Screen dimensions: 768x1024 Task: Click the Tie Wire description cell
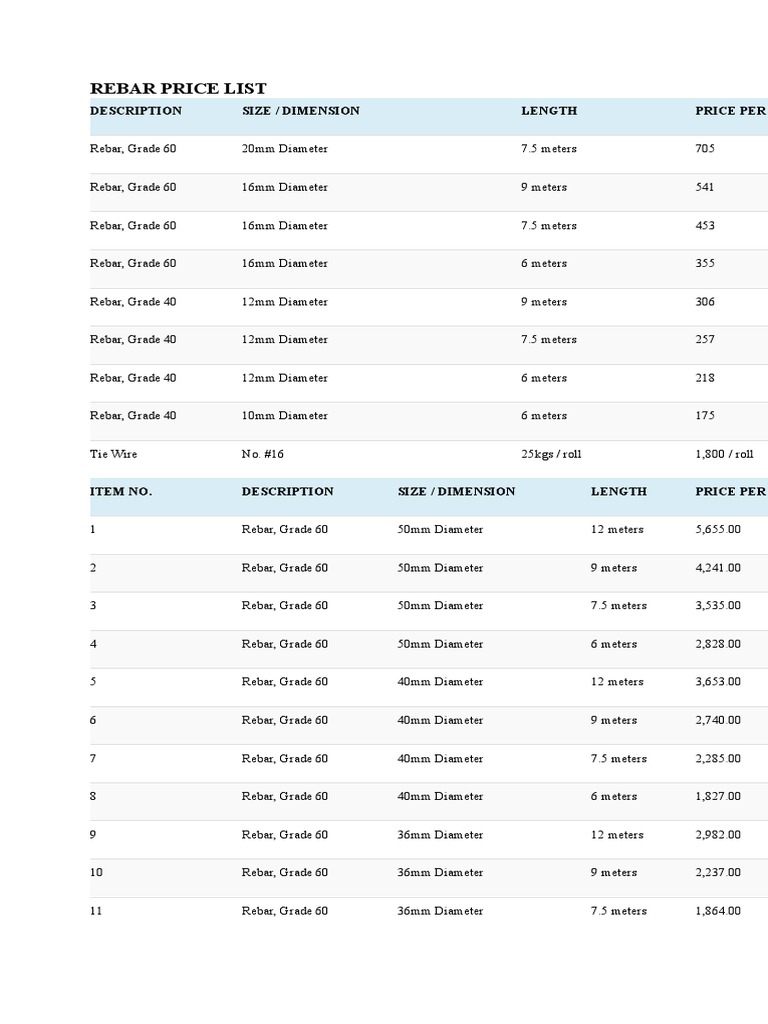coord(114,454)
